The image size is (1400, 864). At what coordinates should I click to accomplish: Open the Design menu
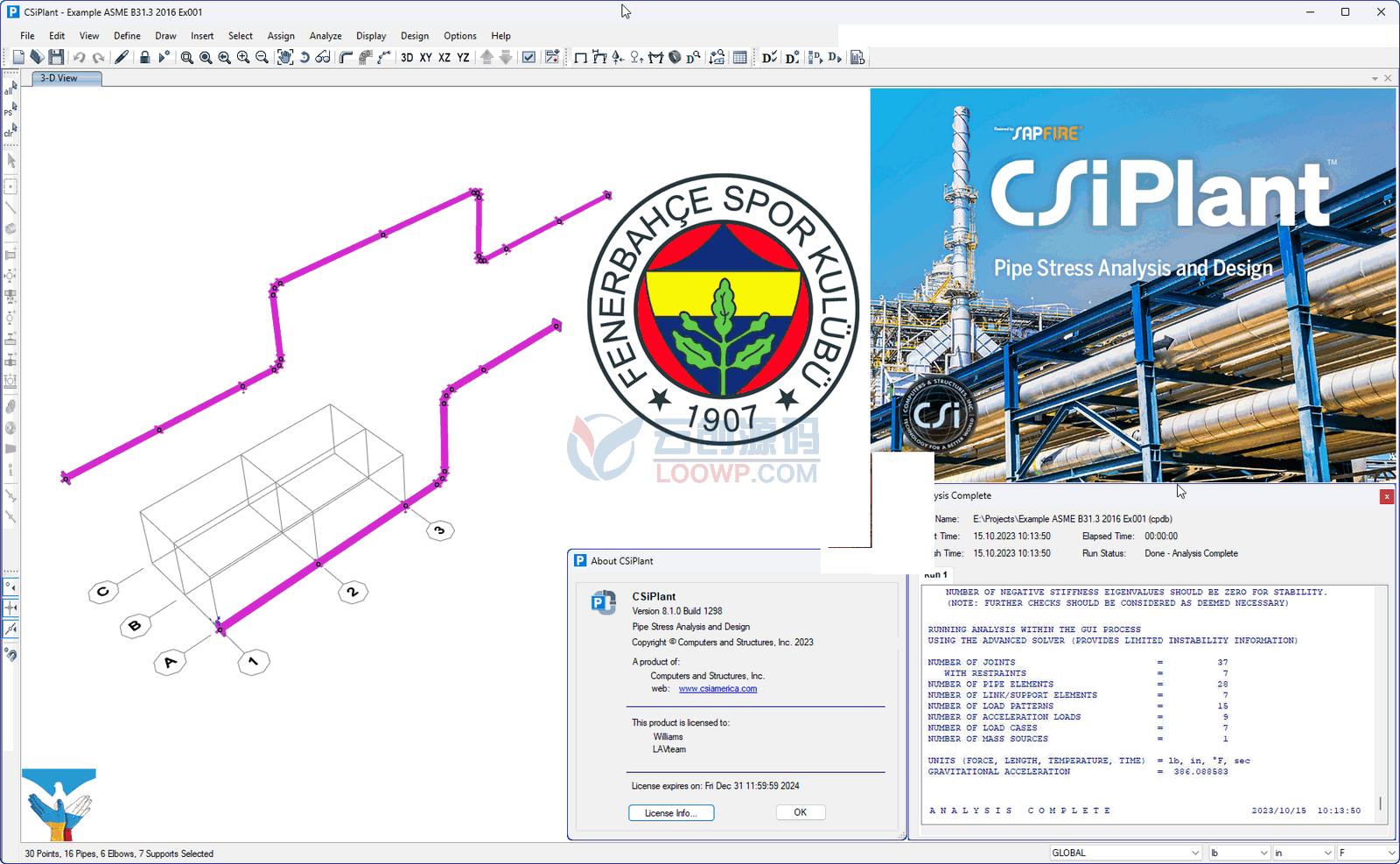[415, 36]
